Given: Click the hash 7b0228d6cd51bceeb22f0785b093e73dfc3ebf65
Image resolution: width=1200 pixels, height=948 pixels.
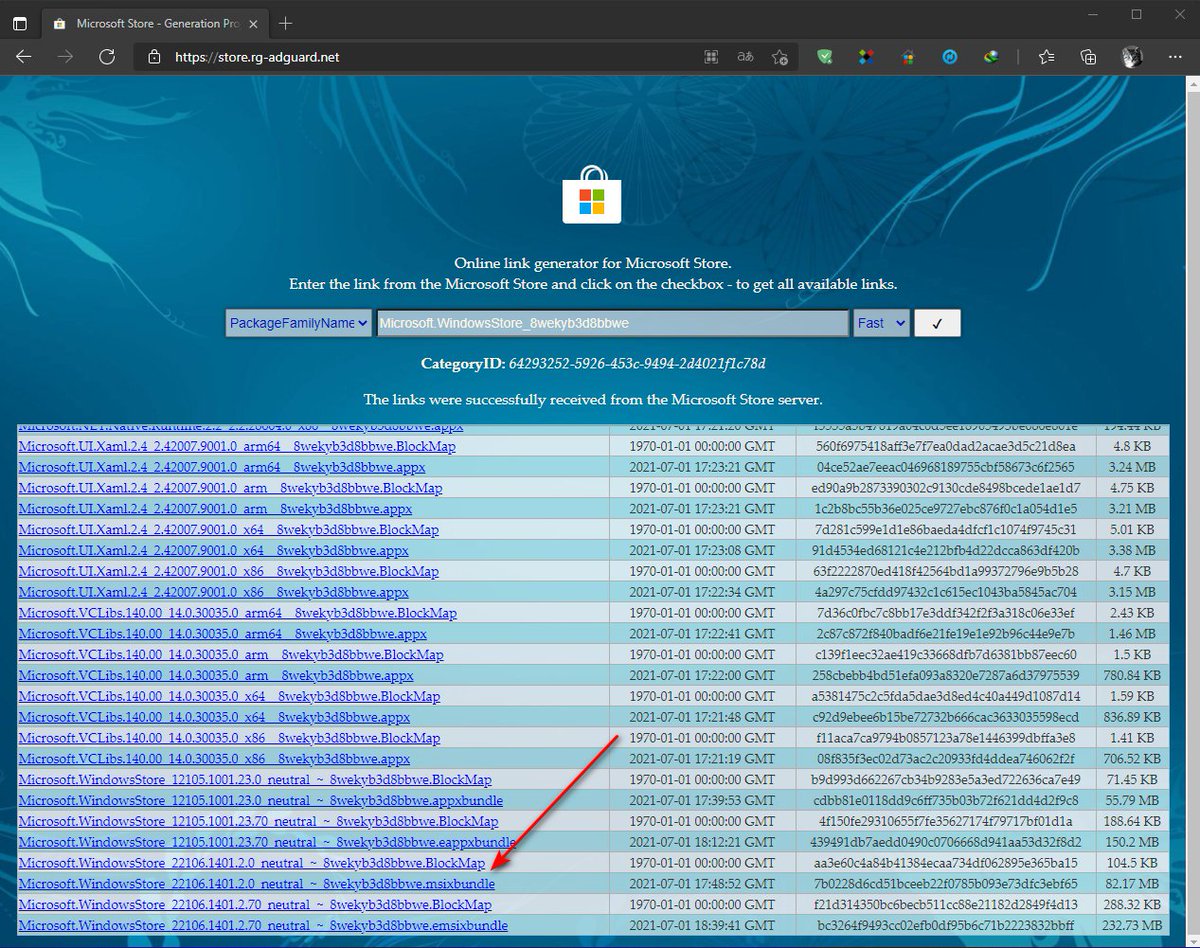Looking at the screenshot, I should click(x=946, y=884).
